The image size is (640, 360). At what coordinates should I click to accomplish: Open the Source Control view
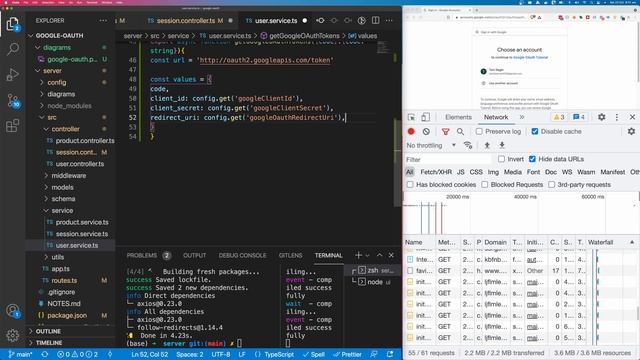13,100
